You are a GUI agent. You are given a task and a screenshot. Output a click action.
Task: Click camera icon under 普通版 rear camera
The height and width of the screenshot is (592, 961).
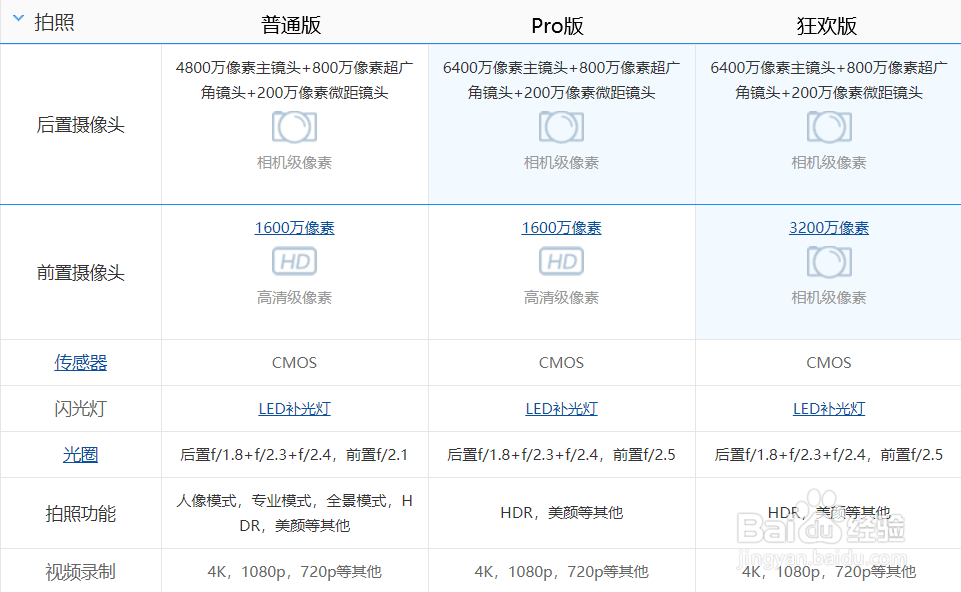(x=294, y=127)
